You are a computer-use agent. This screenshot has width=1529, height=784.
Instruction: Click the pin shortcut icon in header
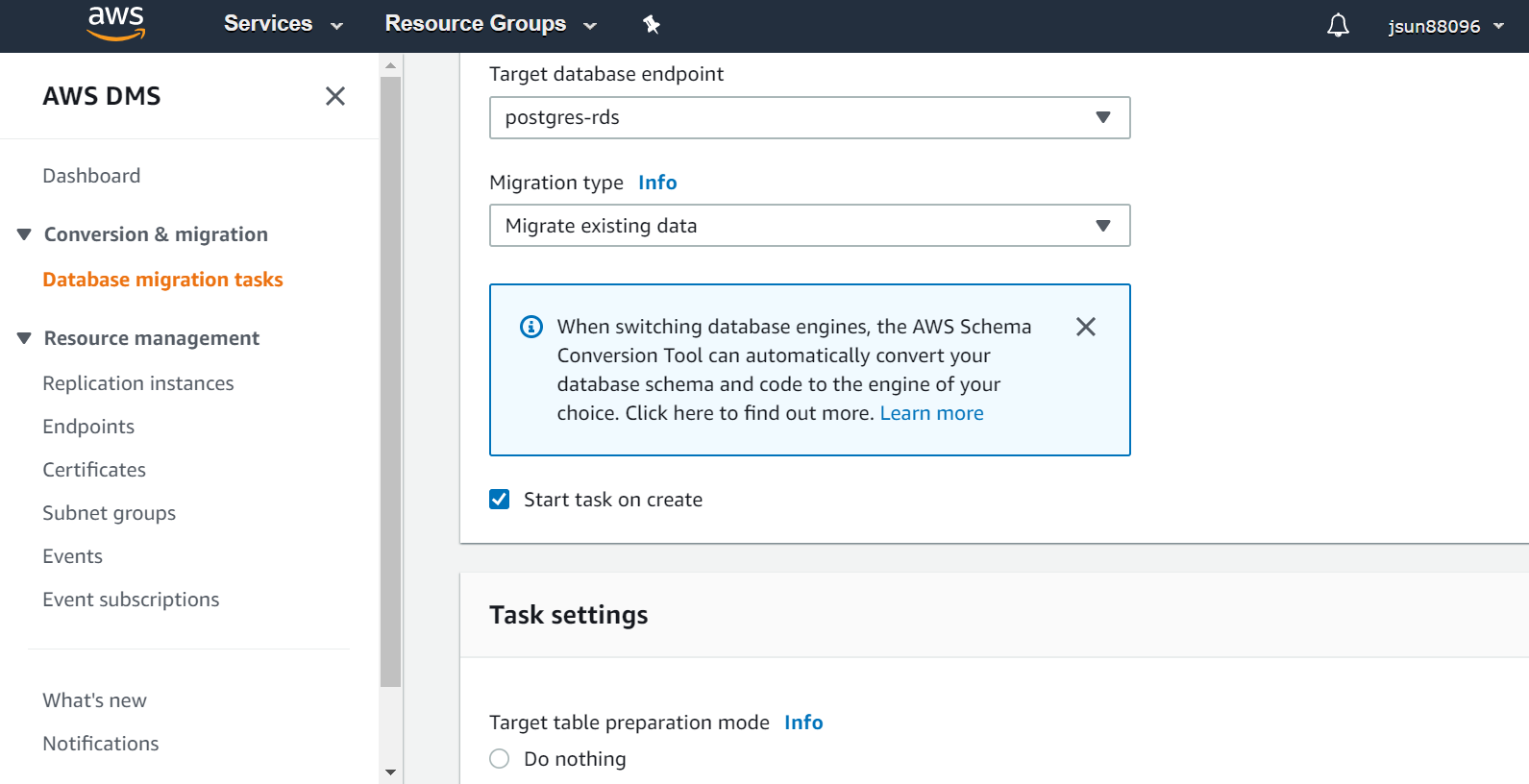pos(652,25)
